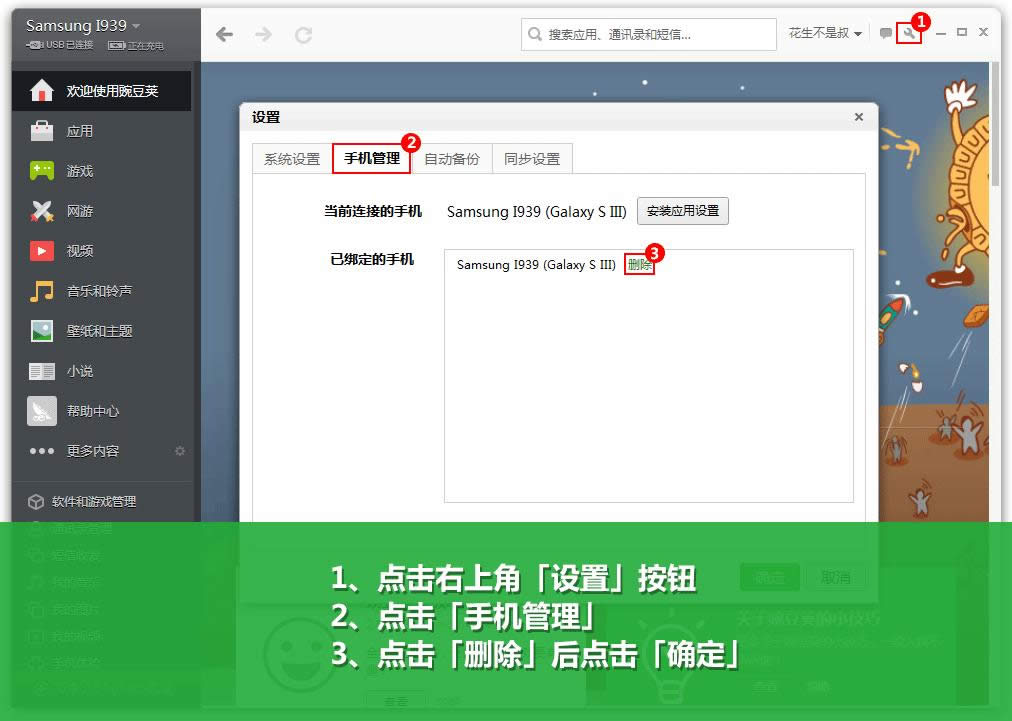Screen dimensions: 1012x721
Task: Open the wrench settings icon
Action: coord(909,34)
